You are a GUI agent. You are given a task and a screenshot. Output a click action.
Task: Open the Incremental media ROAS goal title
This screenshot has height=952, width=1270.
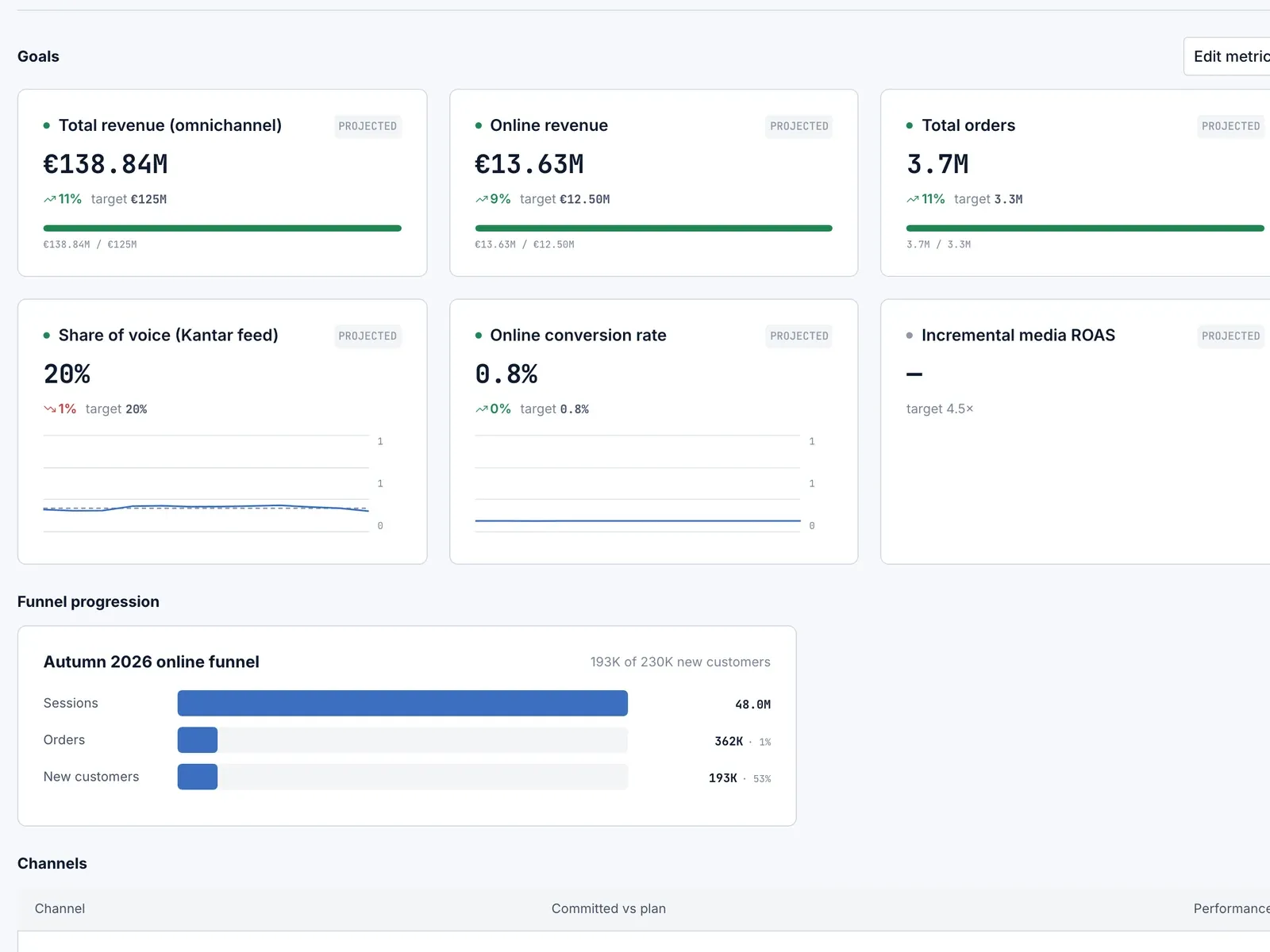click(1018, 335)
